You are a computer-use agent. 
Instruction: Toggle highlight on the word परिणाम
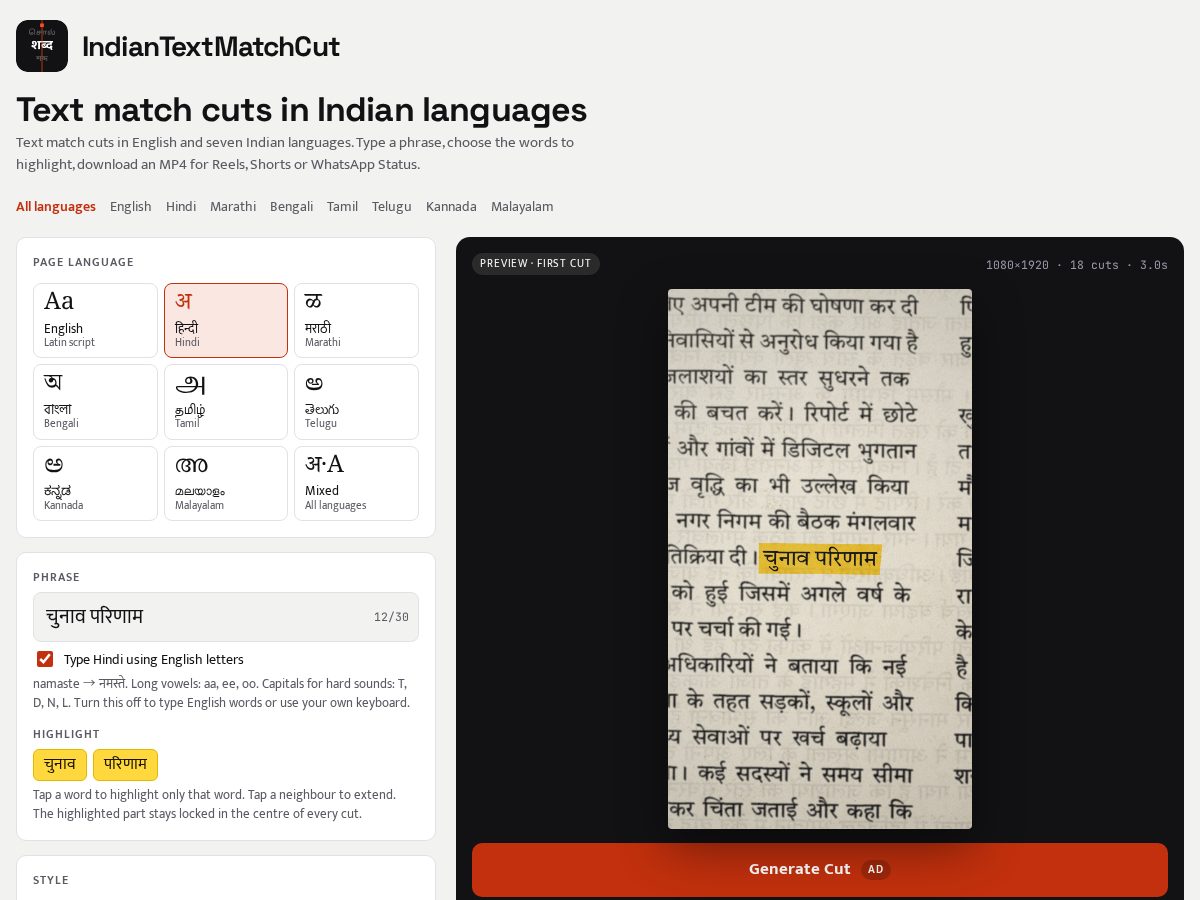click(x=125, y=765)
